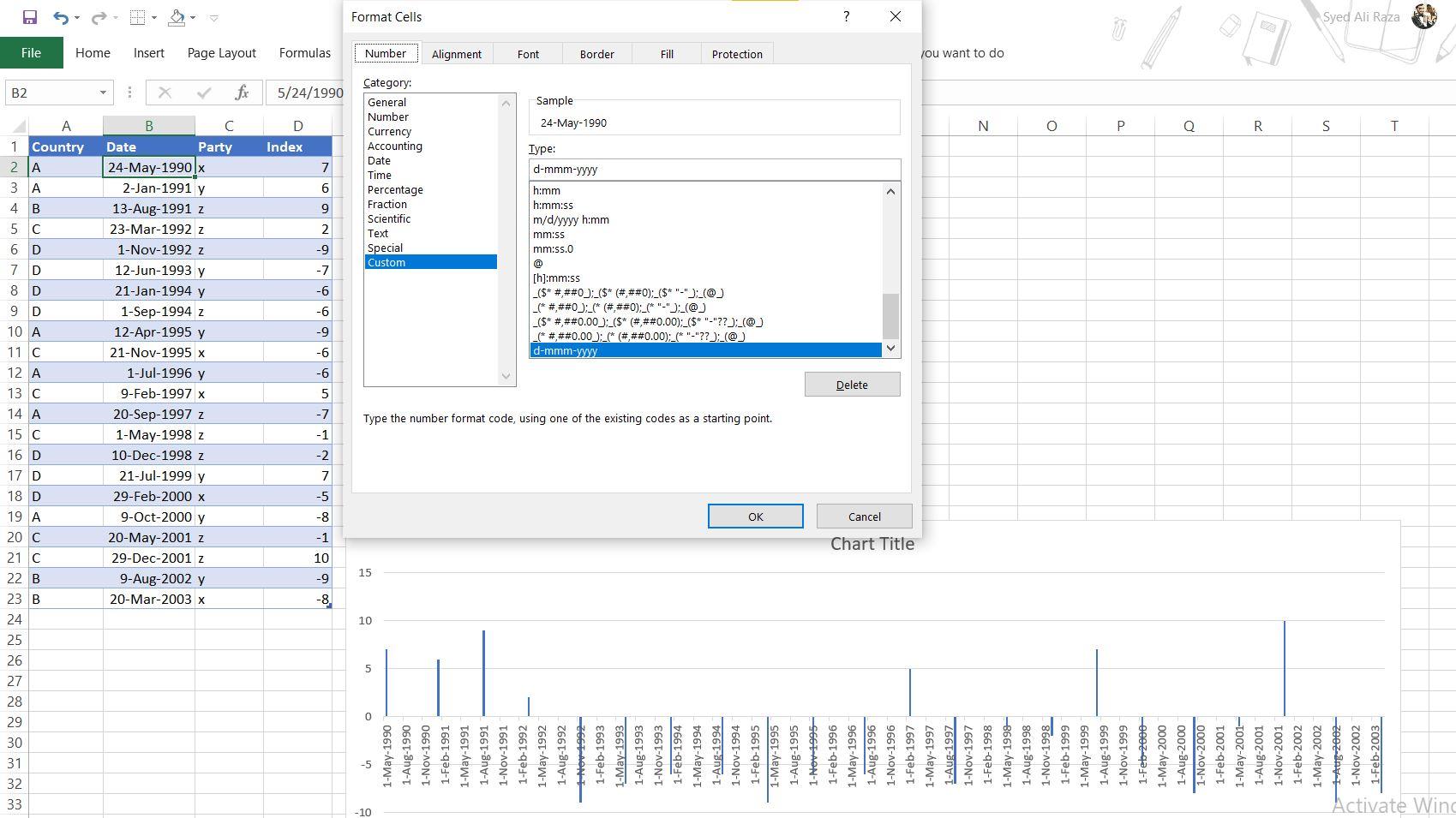Screen dimensions: 1456x818
Task: Click the Chart Title text
Action: (872, 544)
